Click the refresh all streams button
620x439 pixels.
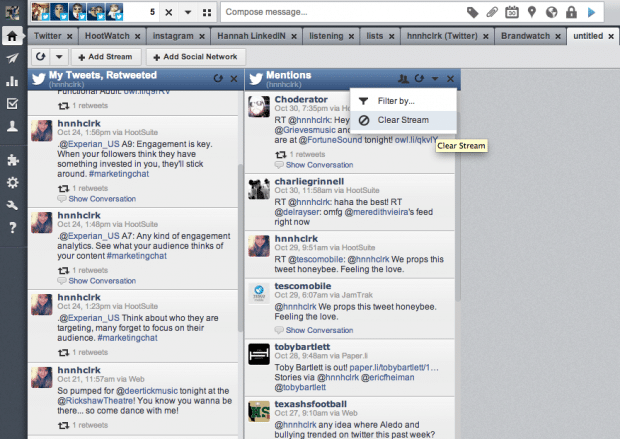(40, 57)
